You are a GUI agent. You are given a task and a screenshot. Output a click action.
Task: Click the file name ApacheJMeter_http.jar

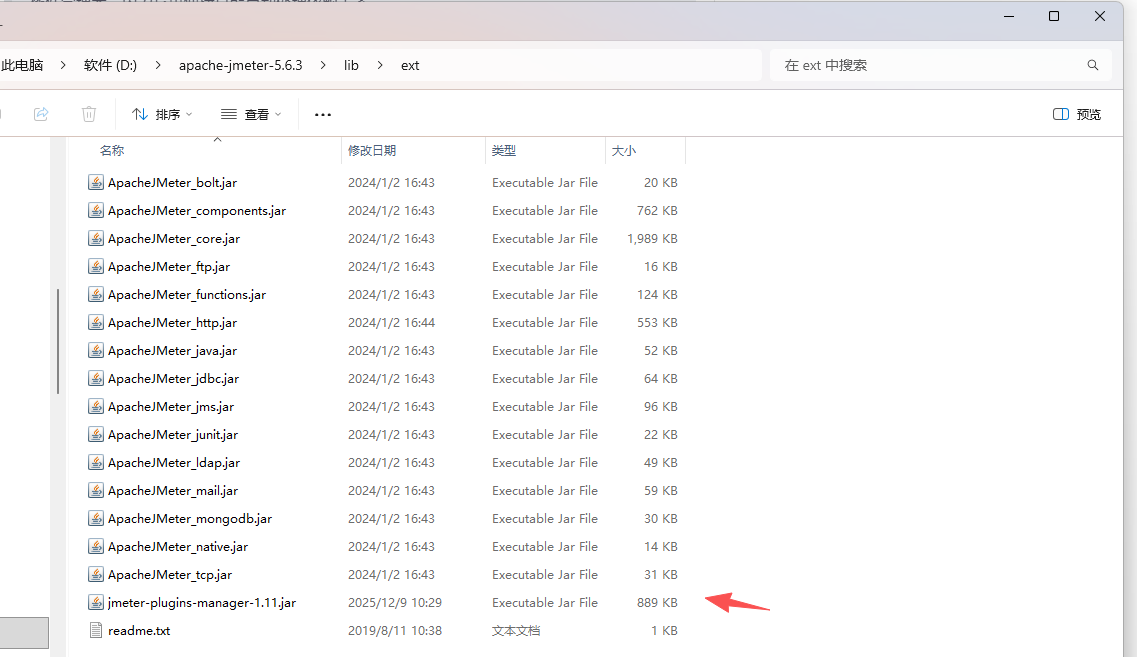[173, 323]
